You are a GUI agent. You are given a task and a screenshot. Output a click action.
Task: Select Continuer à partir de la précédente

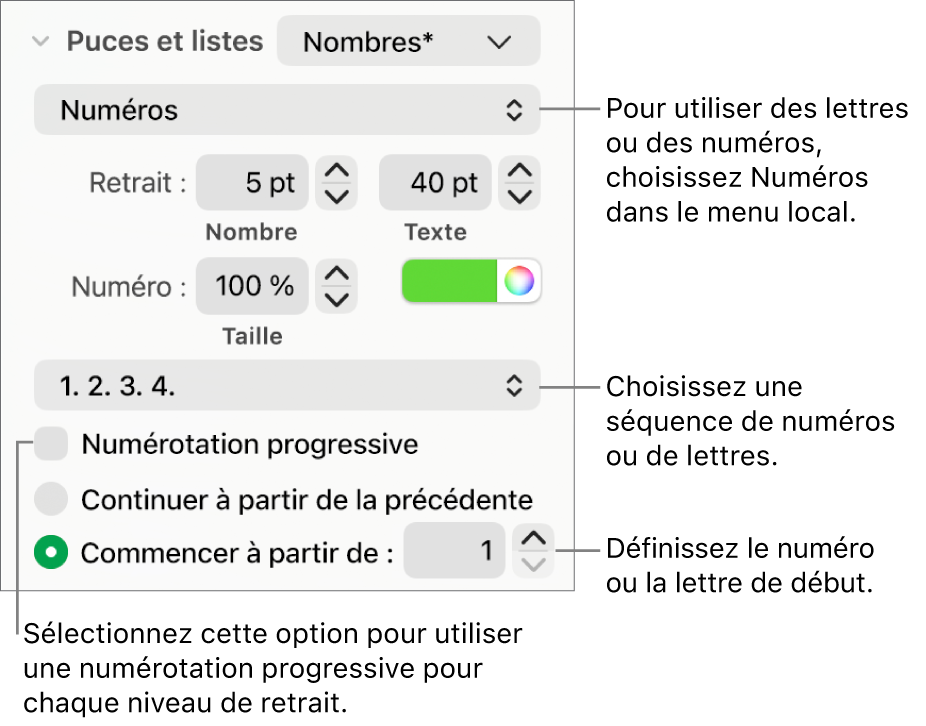(x=51, y=499)
